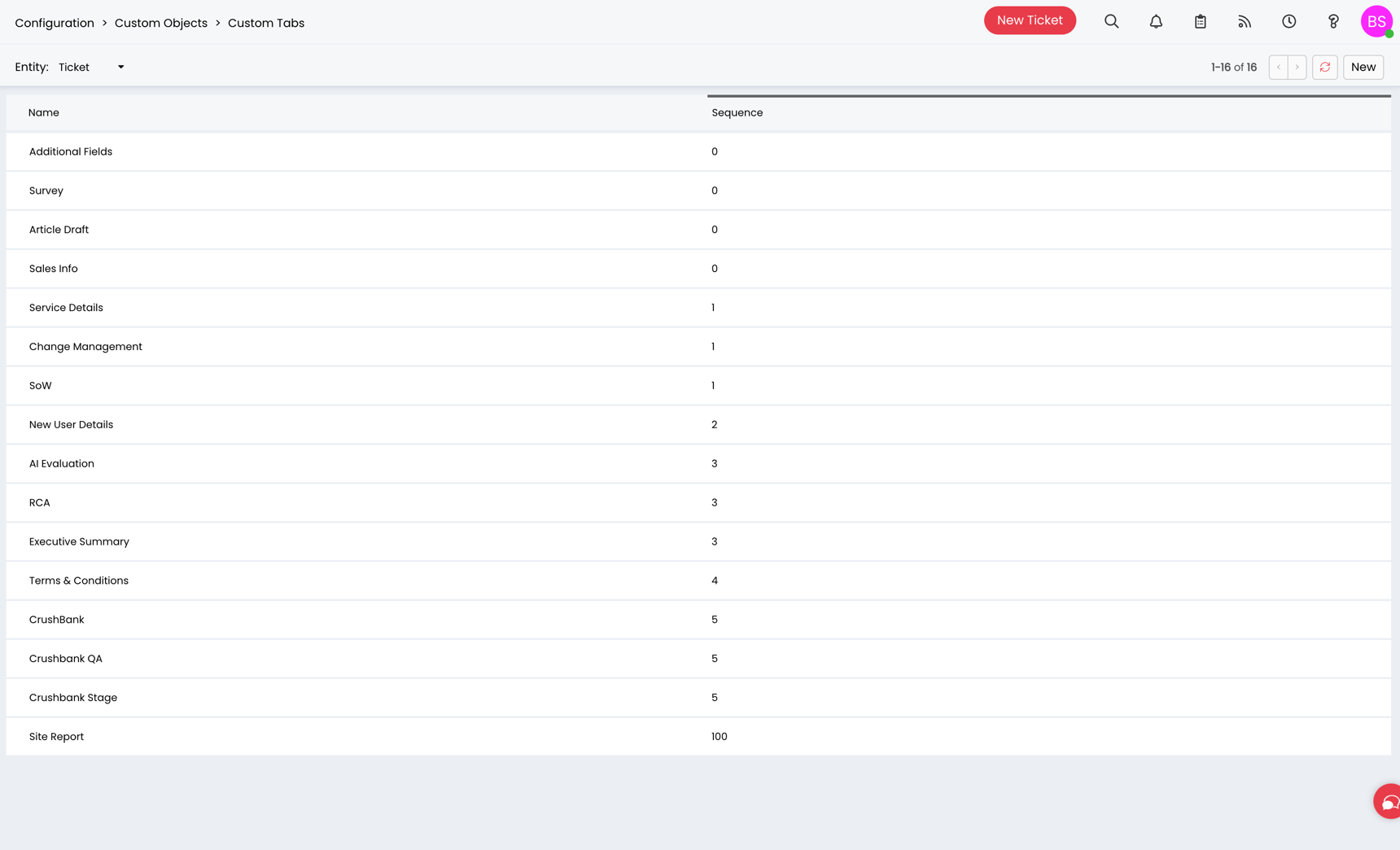The width and height of the screenshot is (1400, 850).
Task: Click the New button
Action: [1363, 68]
